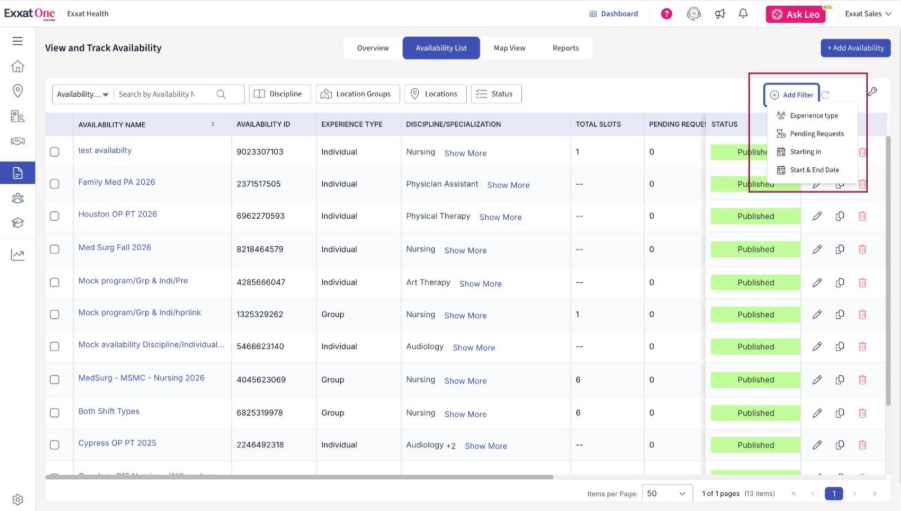Viewport: 901px width, 511px height.
Task: Open the announcements megaphone icon
Action: click(720, 14)
